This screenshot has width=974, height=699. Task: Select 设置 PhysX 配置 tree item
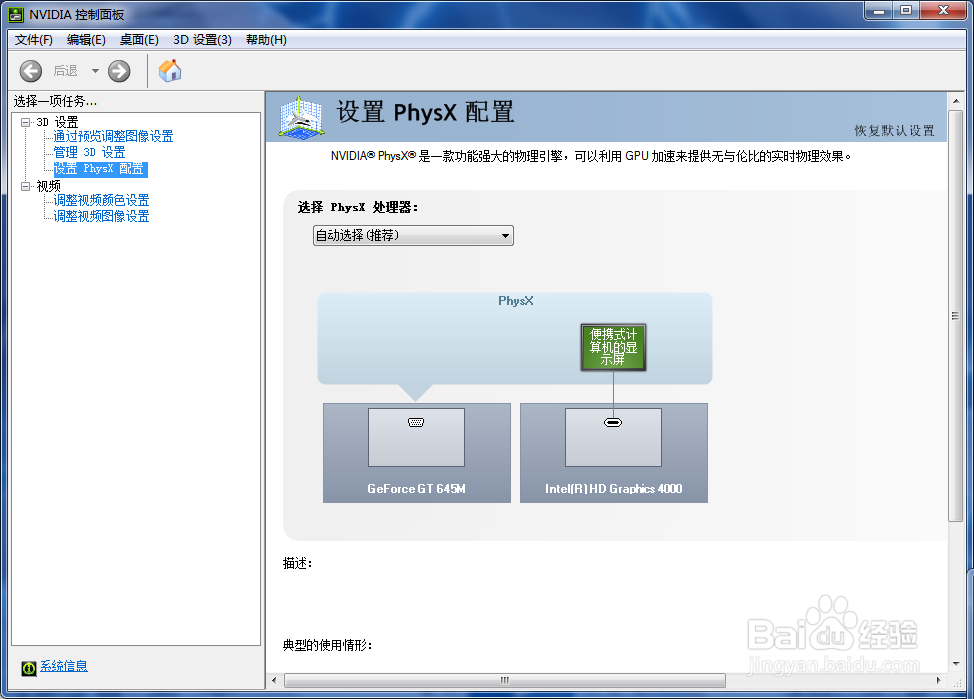pos(100,169)
